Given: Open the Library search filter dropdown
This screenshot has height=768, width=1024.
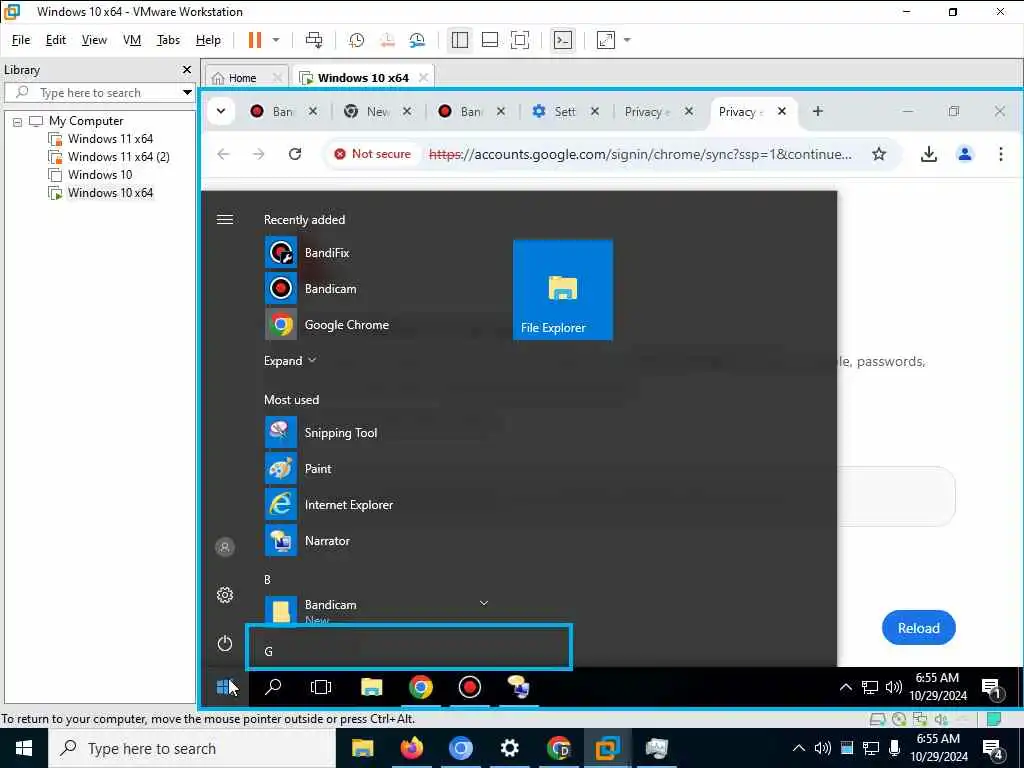Looking at the screenshot, I should [x=187, y=93].
